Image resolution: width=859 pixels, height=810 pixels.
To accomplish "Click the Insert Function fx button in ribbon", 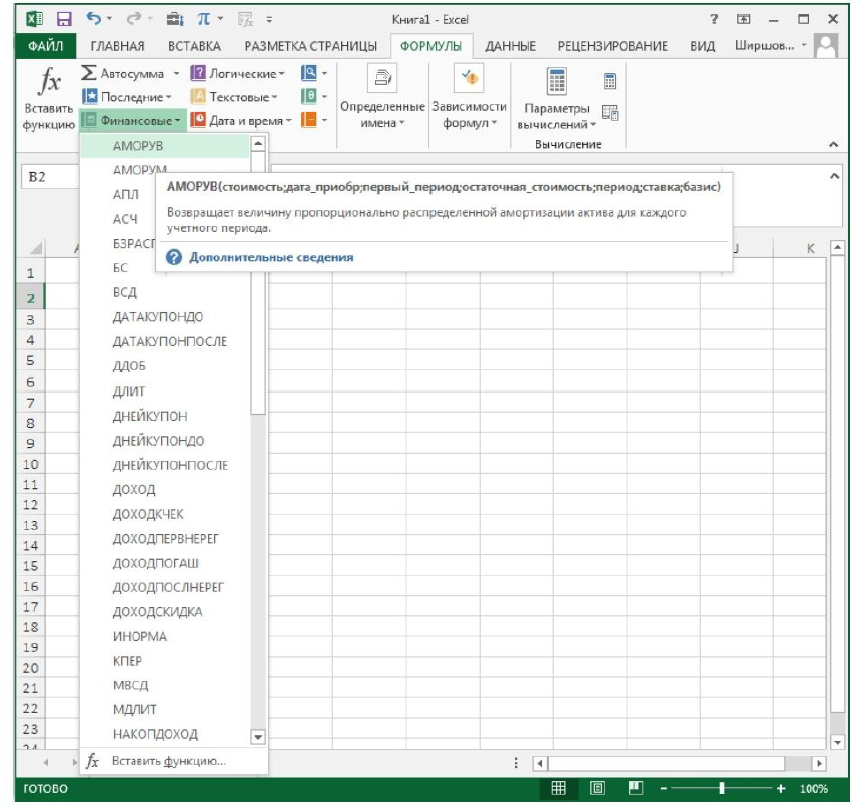I will coord(49,99).
